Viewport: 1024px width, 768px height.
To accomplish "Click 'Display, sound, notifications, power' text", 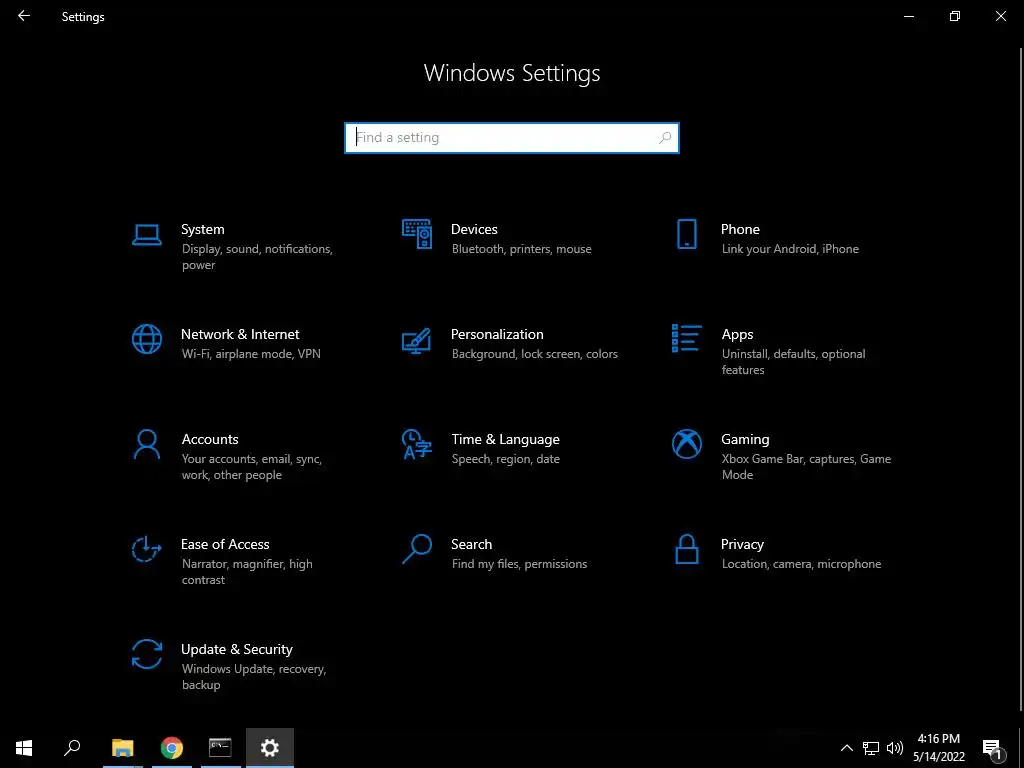I will click(x=257, y=257).
